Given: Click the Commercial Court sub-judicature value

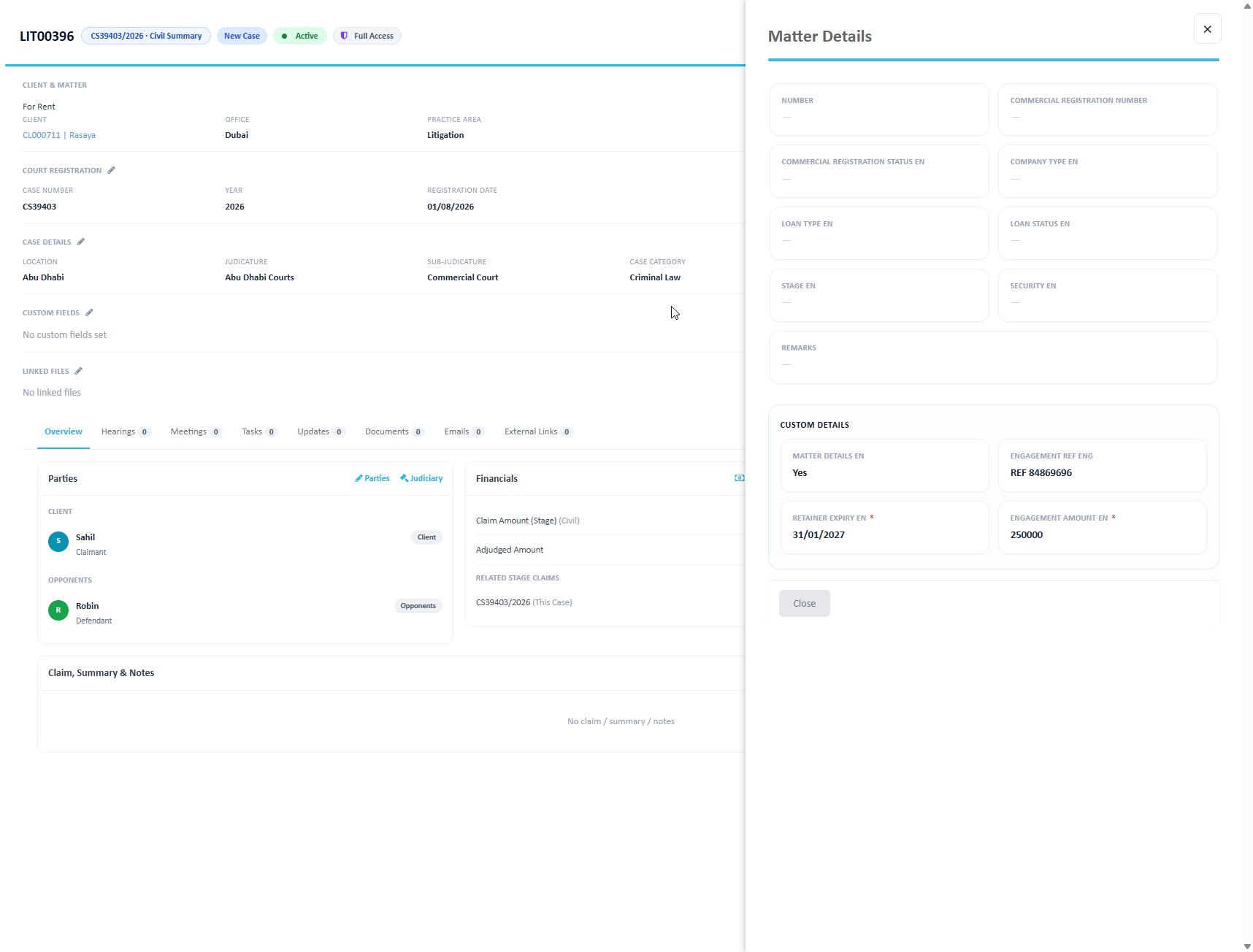Looking at the screenshot, I should click(x=462, y=277).
